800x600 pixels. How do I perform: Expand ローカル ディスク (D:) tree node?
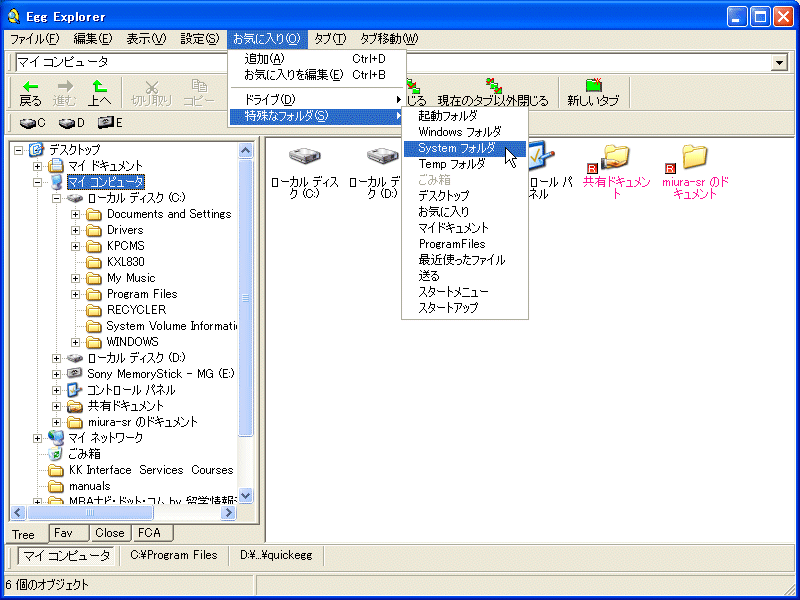tap(57, 358)
